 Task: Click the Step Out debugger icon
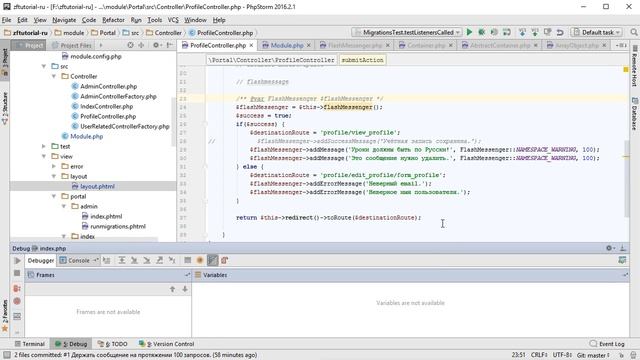pos(159,260)
